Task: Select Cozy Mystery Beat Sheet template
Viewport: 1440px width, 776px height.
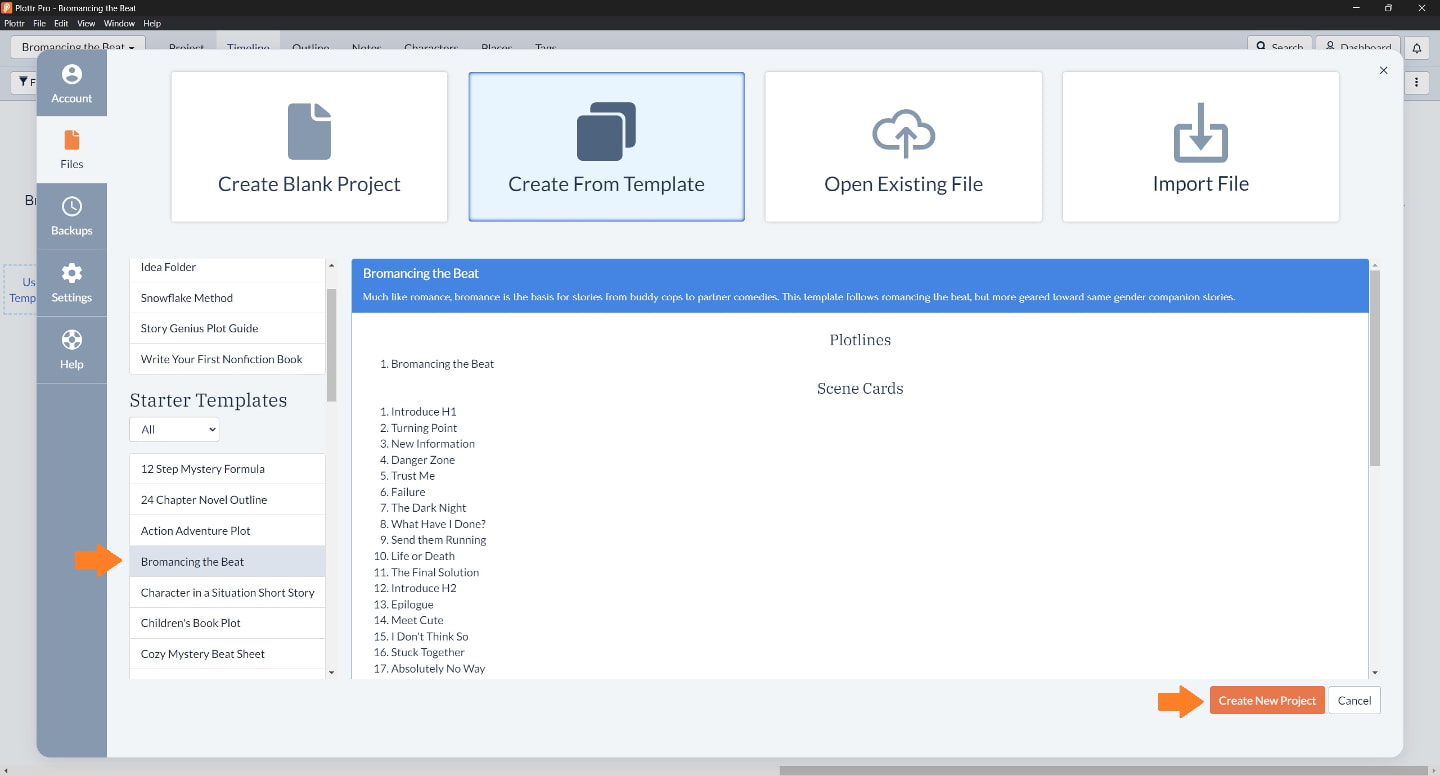Action: click(227, 654)
